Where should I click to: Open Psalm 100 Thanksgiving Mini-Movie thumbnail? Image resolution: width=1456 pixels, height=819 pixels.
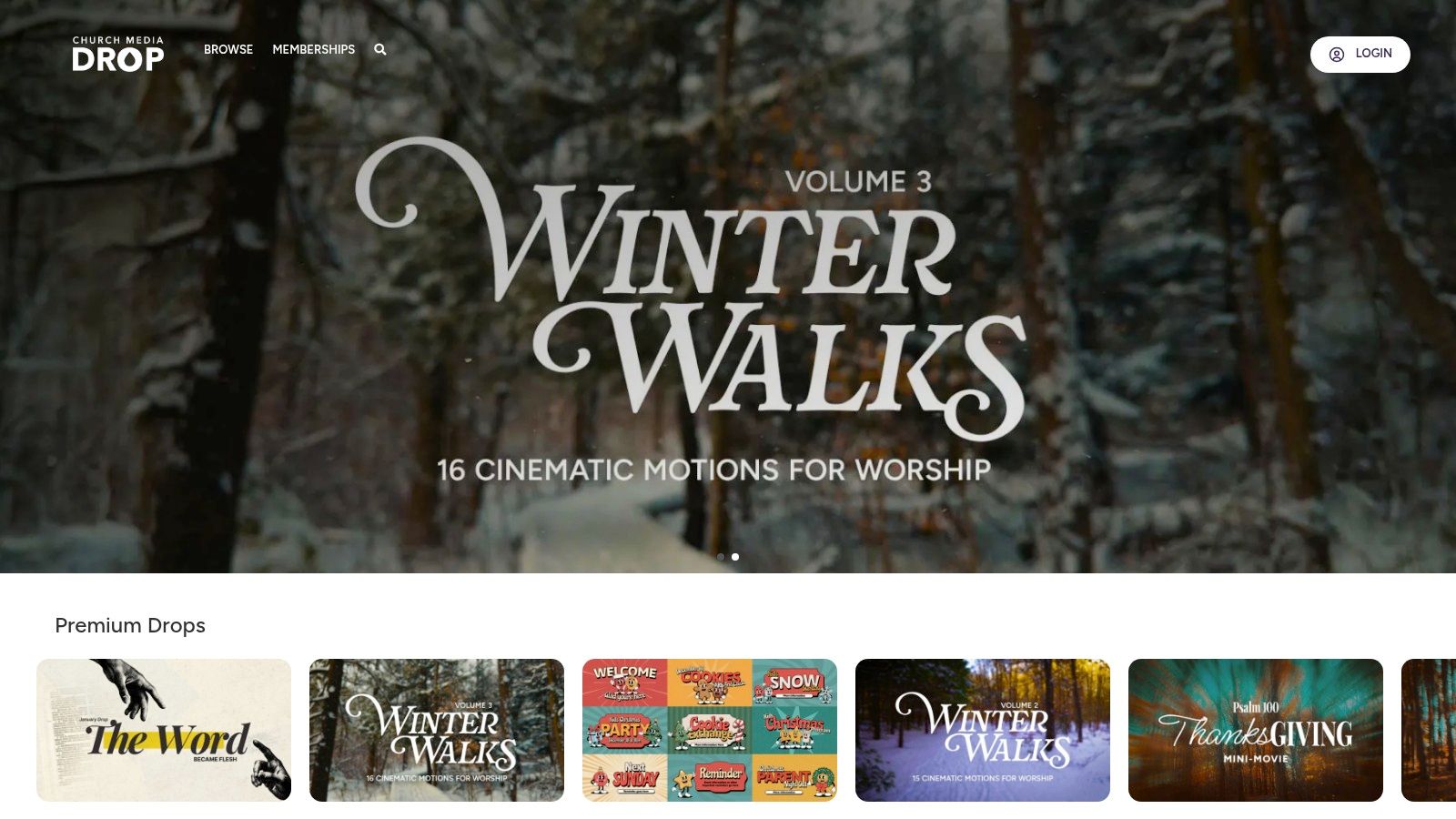(1256, 730)
